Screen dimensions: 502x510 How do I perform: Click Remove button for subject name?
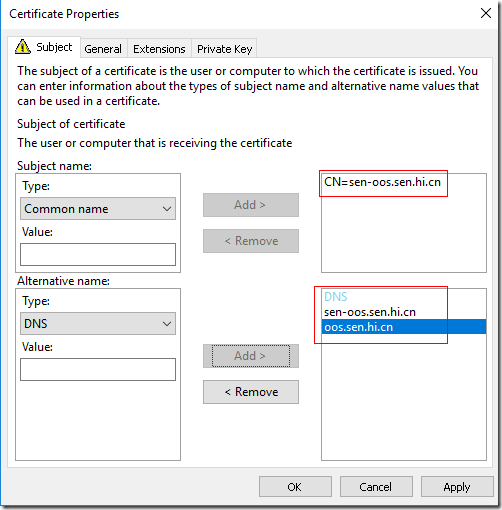point(251,241)
